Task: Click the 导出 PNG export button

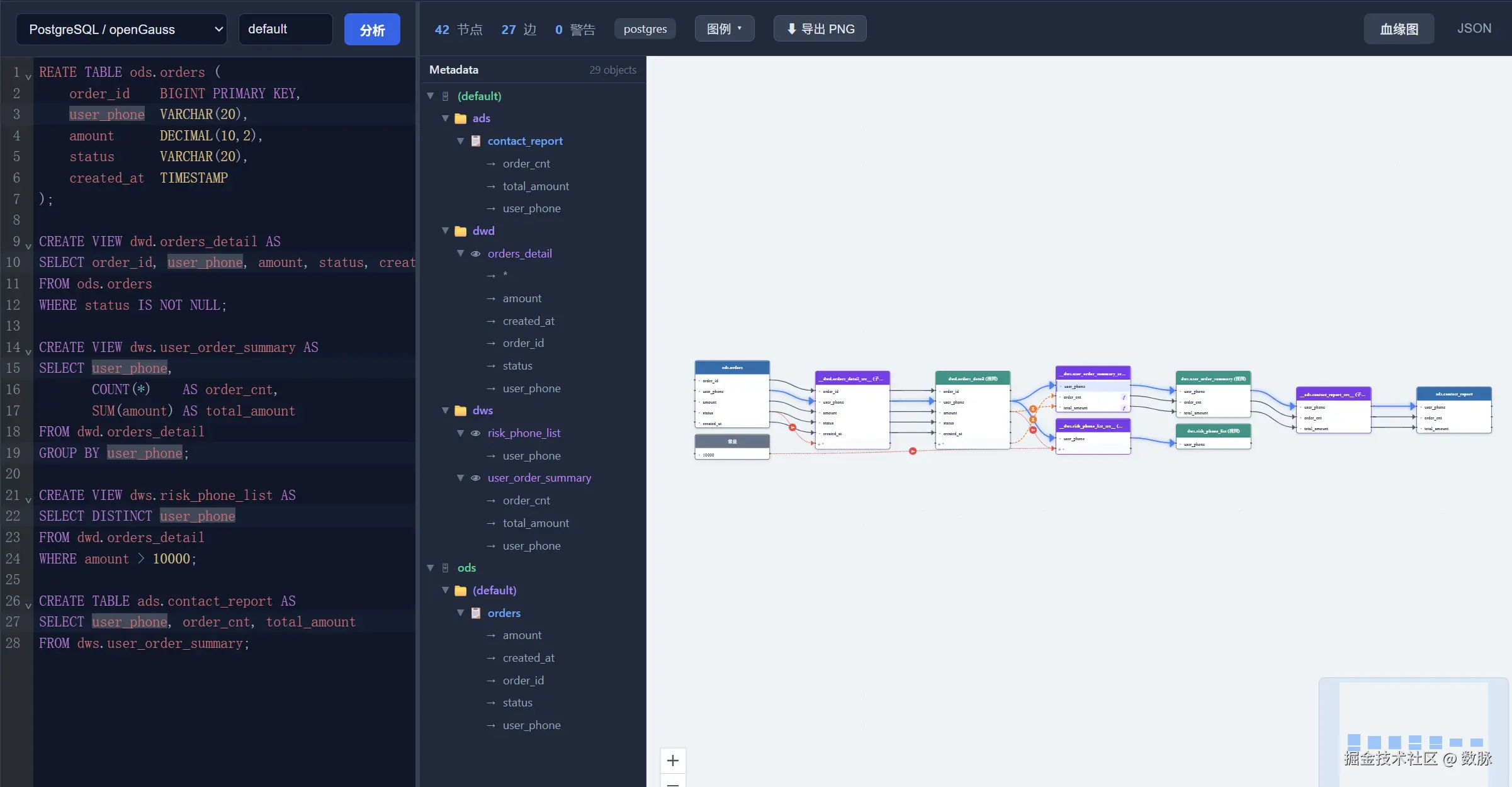Action: pyautogui.click(x=820, y=29)
